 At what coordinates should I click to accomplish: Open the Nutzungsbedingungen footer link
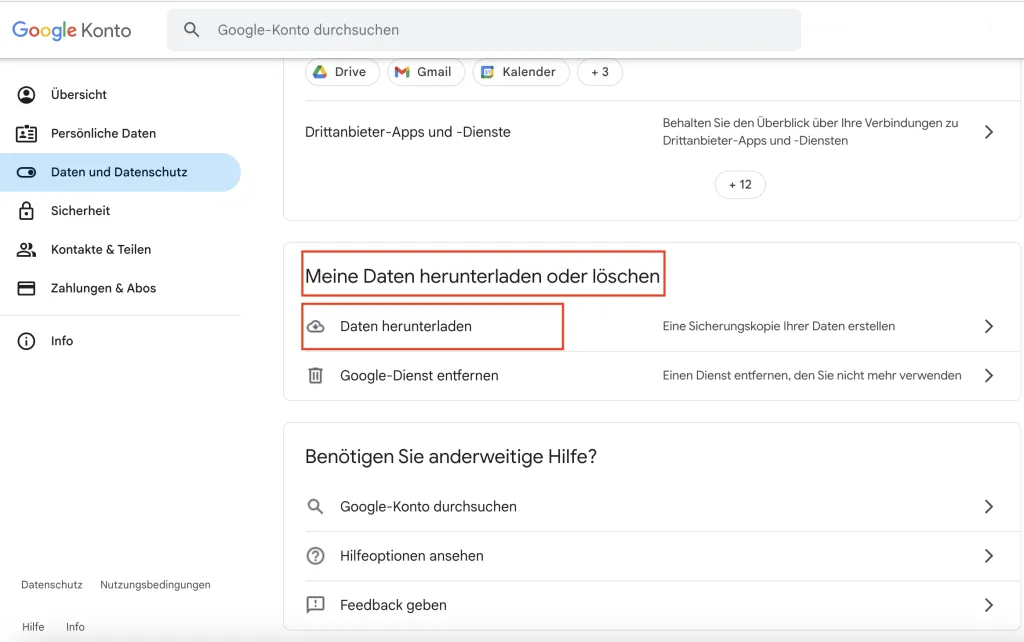154,584
